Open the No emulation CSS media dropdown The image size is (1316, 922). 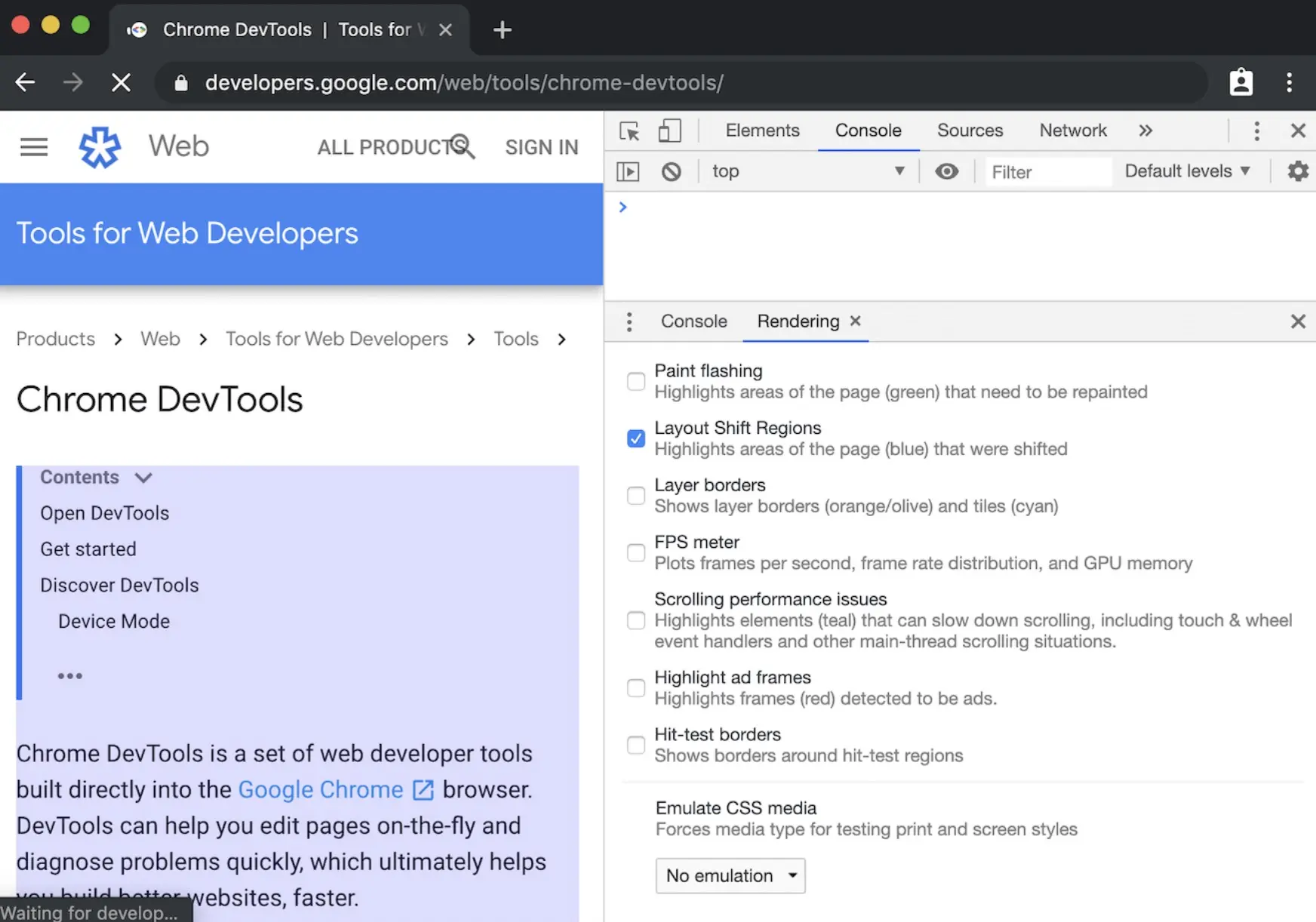[x=730, y=876]
